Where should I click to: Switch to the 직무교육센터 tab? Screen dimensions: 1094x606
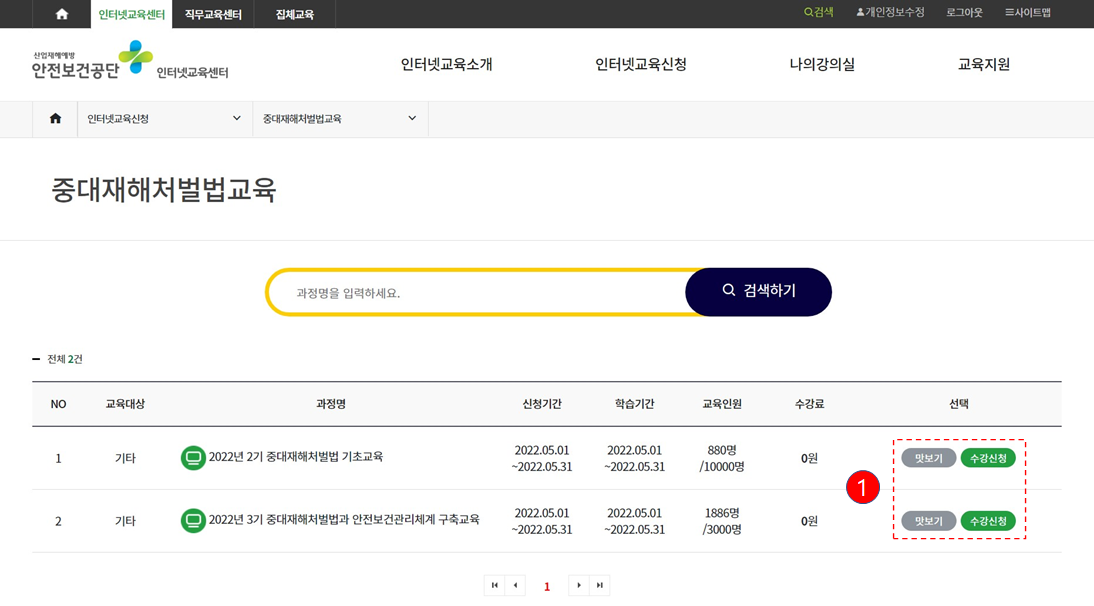coord(213,14)
